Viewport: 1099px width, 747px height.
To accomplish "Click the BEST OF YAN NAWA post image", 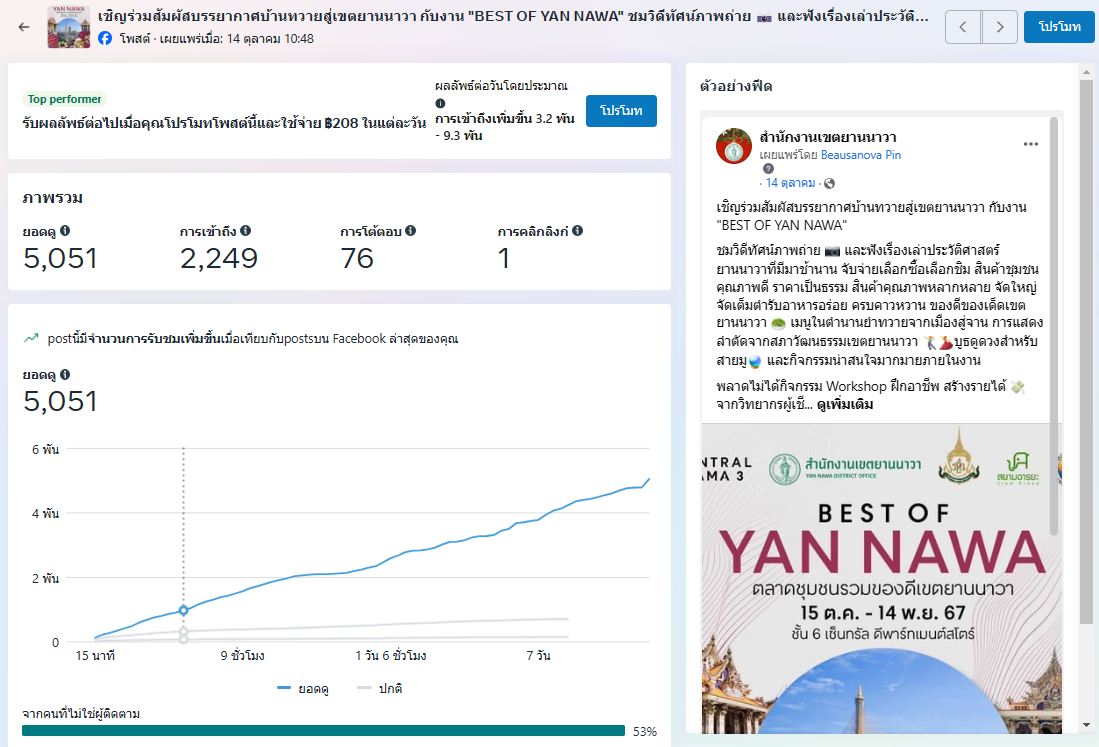I will [875, 580].
